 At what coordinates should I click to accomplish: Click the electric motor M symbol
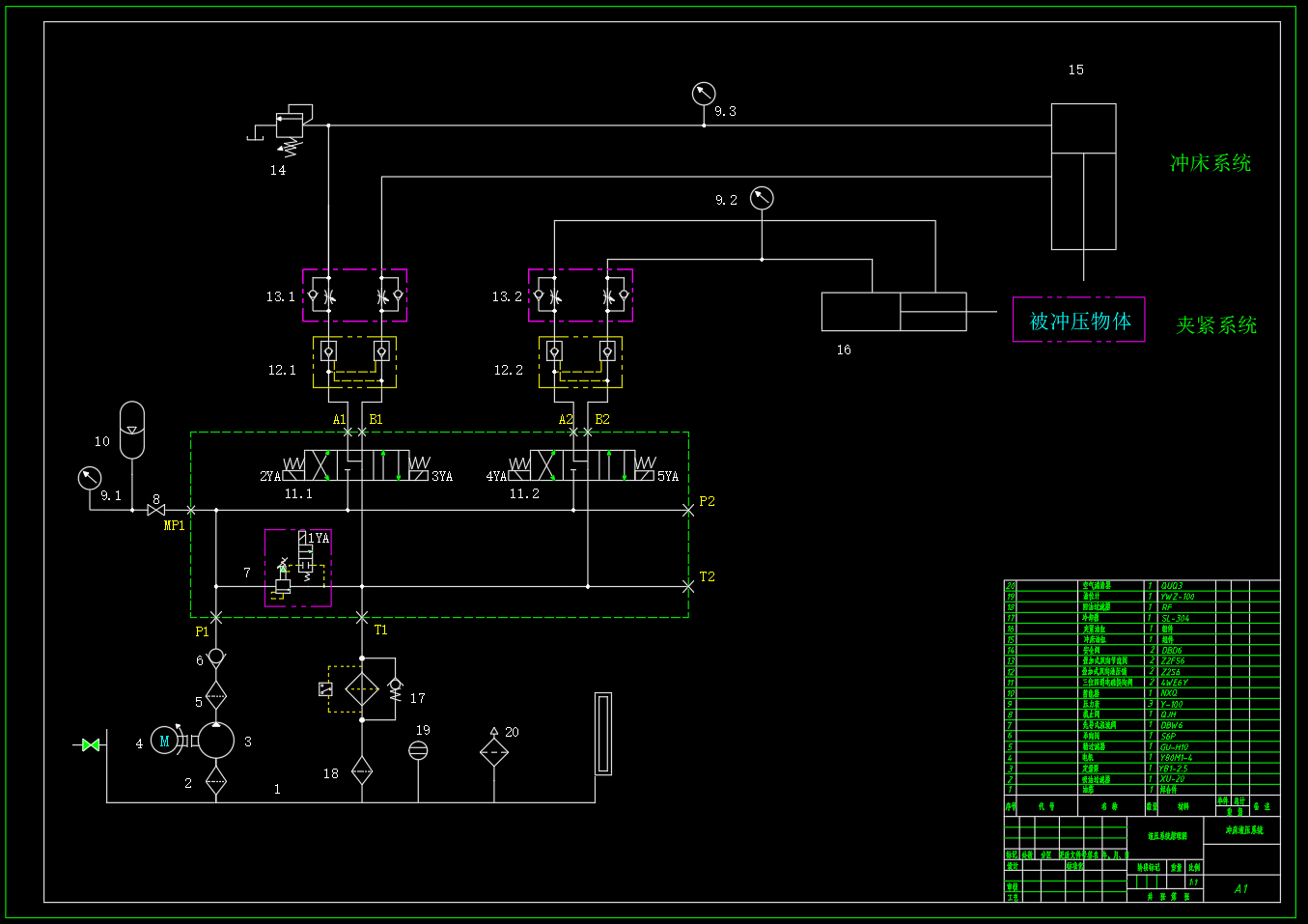pyautogui.click(x=164, y=742)
